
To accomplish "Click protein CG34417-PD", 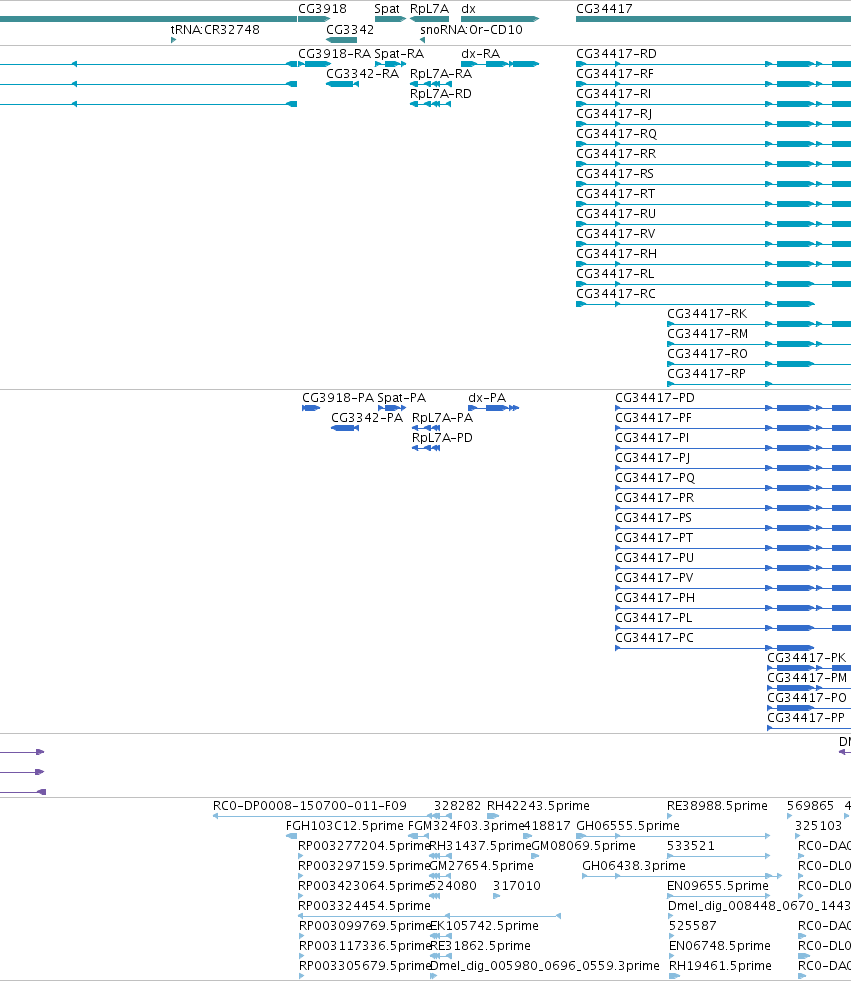I will coord(655,398).
